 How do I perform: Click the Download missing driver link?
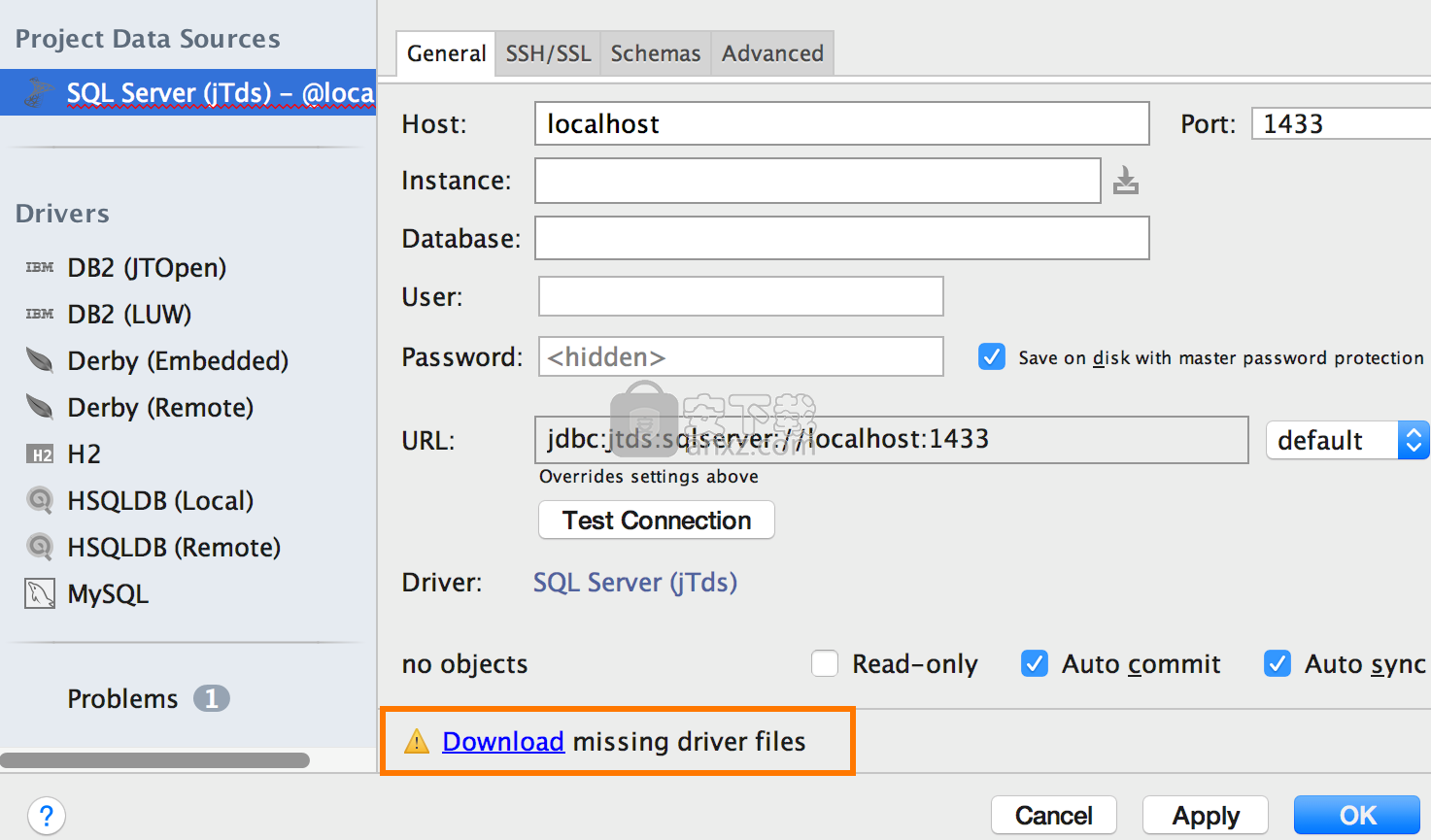click(503, 741)
